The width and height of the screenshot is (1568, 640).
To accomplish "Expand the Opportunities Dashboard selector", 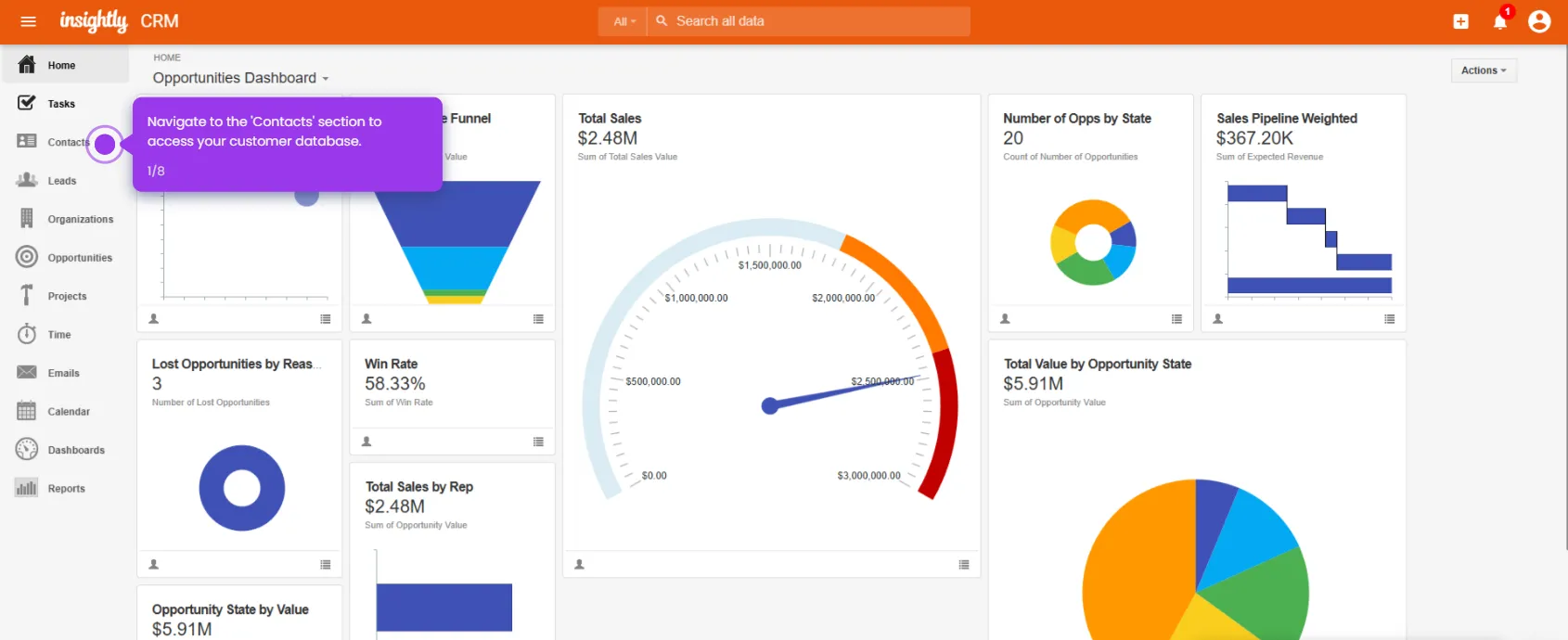I will pos(241,78).
